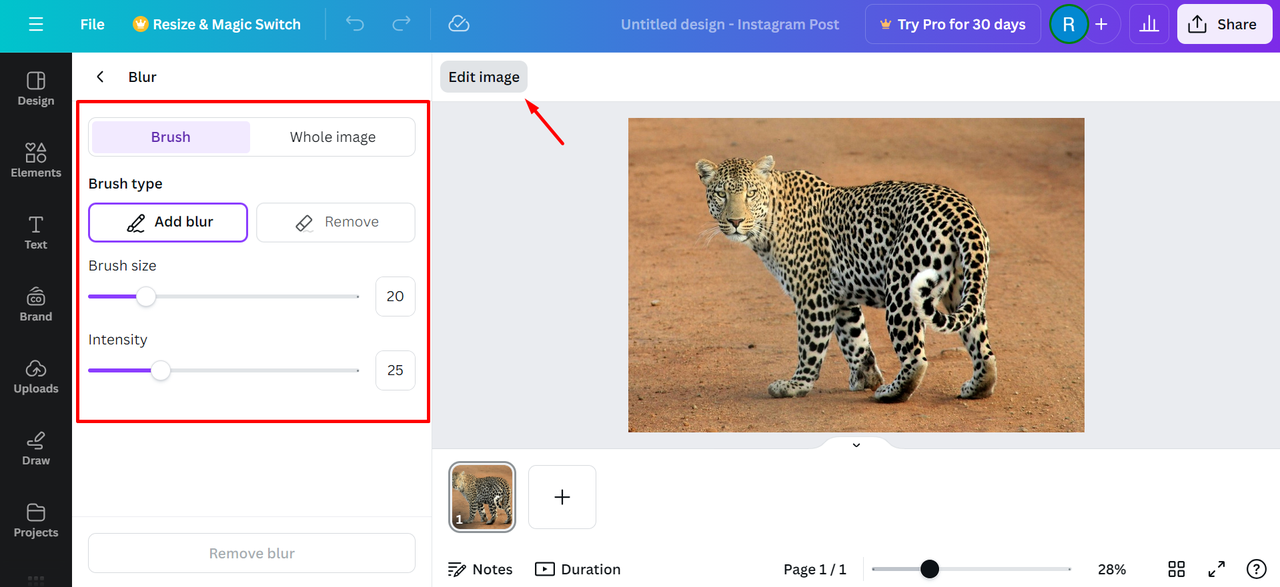
Task: Select Remove brush type
Action: click(x=336, y=222)
